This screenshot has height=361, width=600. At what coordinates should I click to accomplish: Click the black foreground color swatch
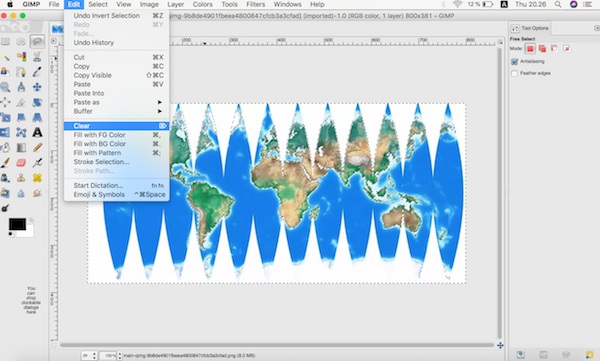(x=17, y=224)
